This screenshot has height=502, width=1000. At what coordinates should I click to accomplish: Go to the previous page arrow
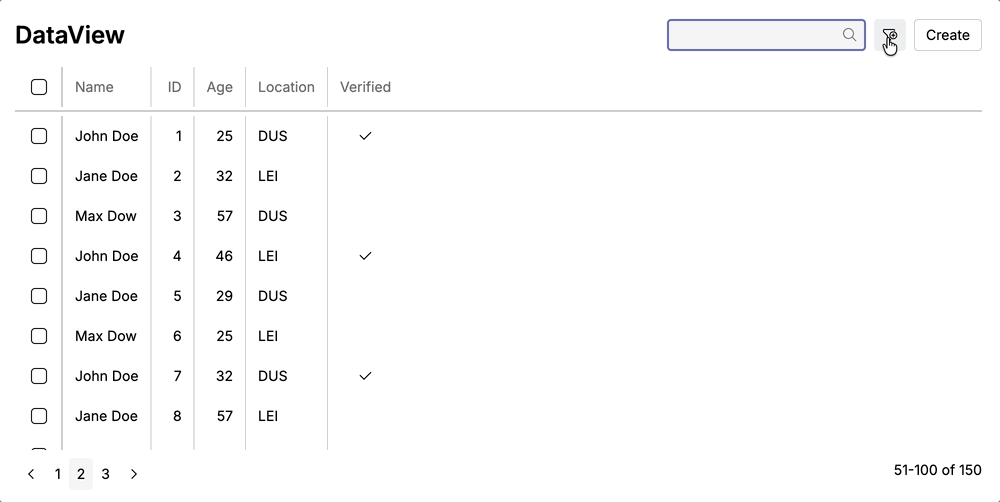[x=31, y=474]
